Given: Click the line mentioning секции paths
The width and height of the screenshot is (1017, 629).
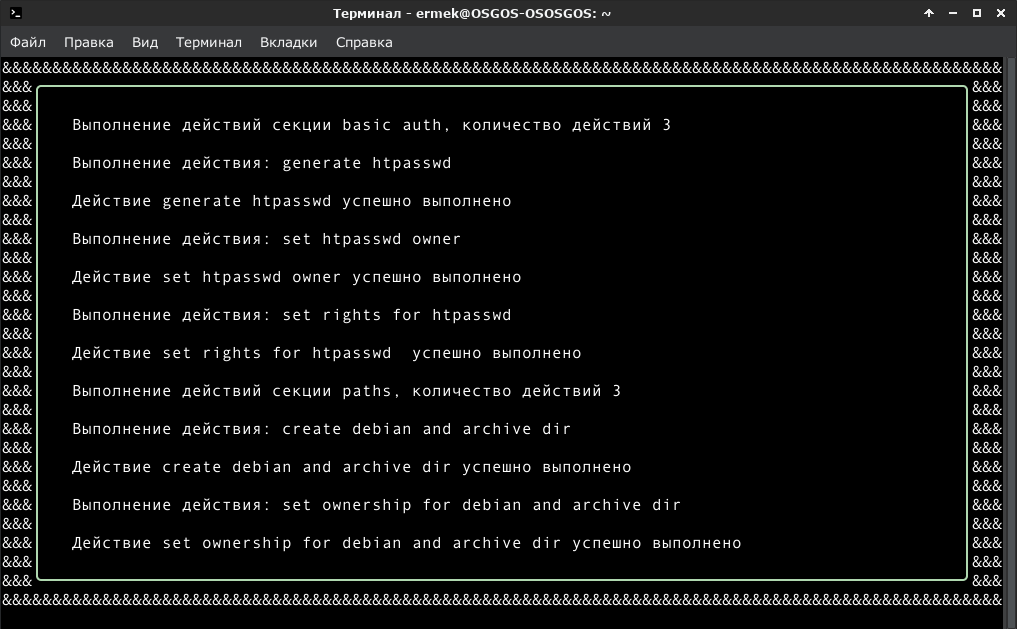Looking at the screenshot, I should point(347,391).
